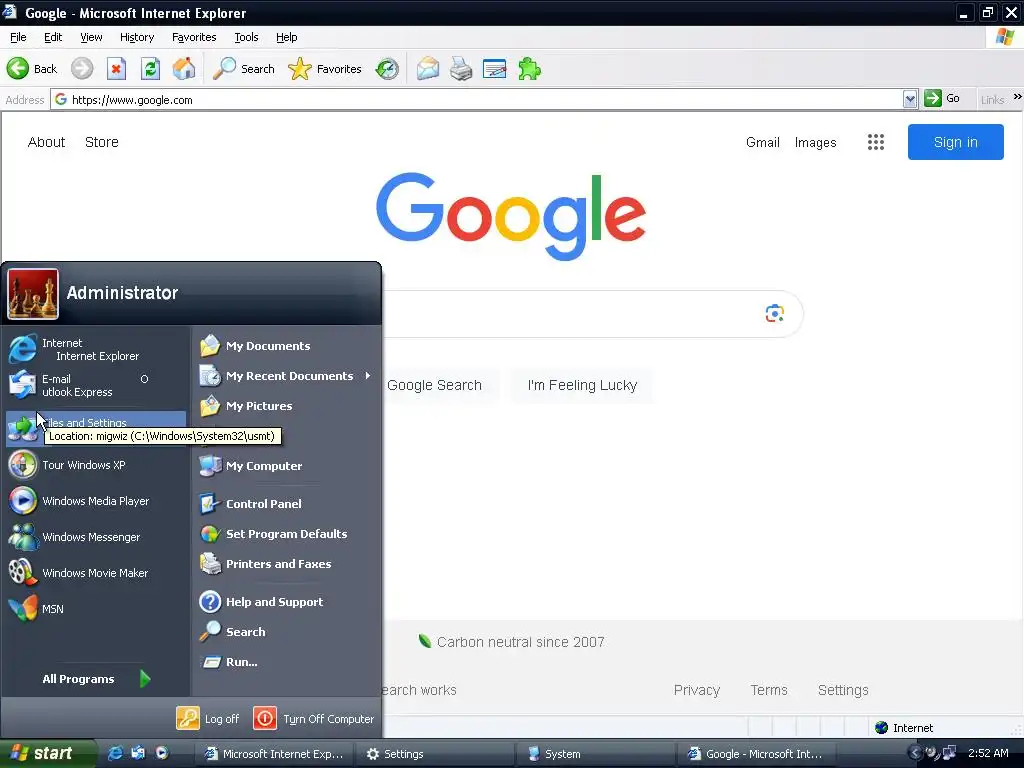Open Windows Messenger
The width and height of the screenshot is (1024, 768).
coord(95,537)
